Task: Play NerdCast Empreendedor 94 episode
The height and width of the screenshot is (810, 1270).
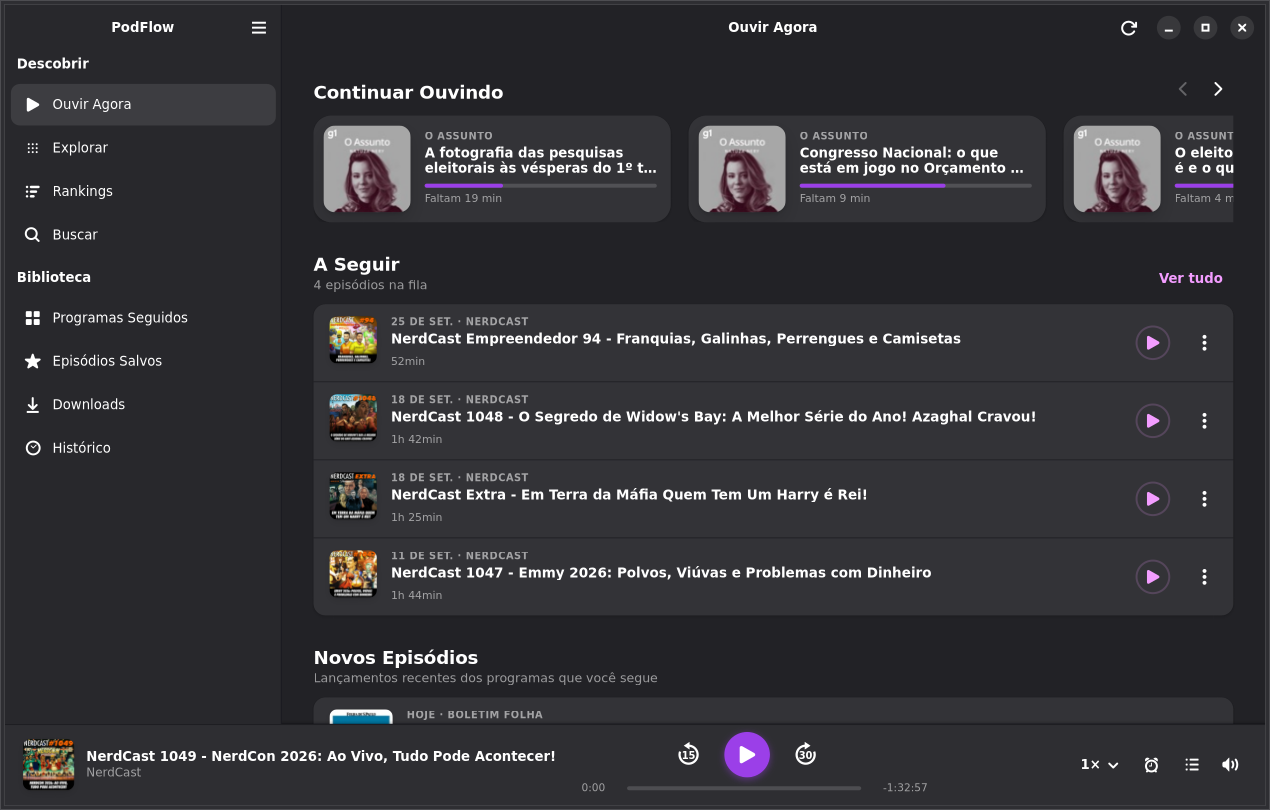Action: coord(1153,343)
